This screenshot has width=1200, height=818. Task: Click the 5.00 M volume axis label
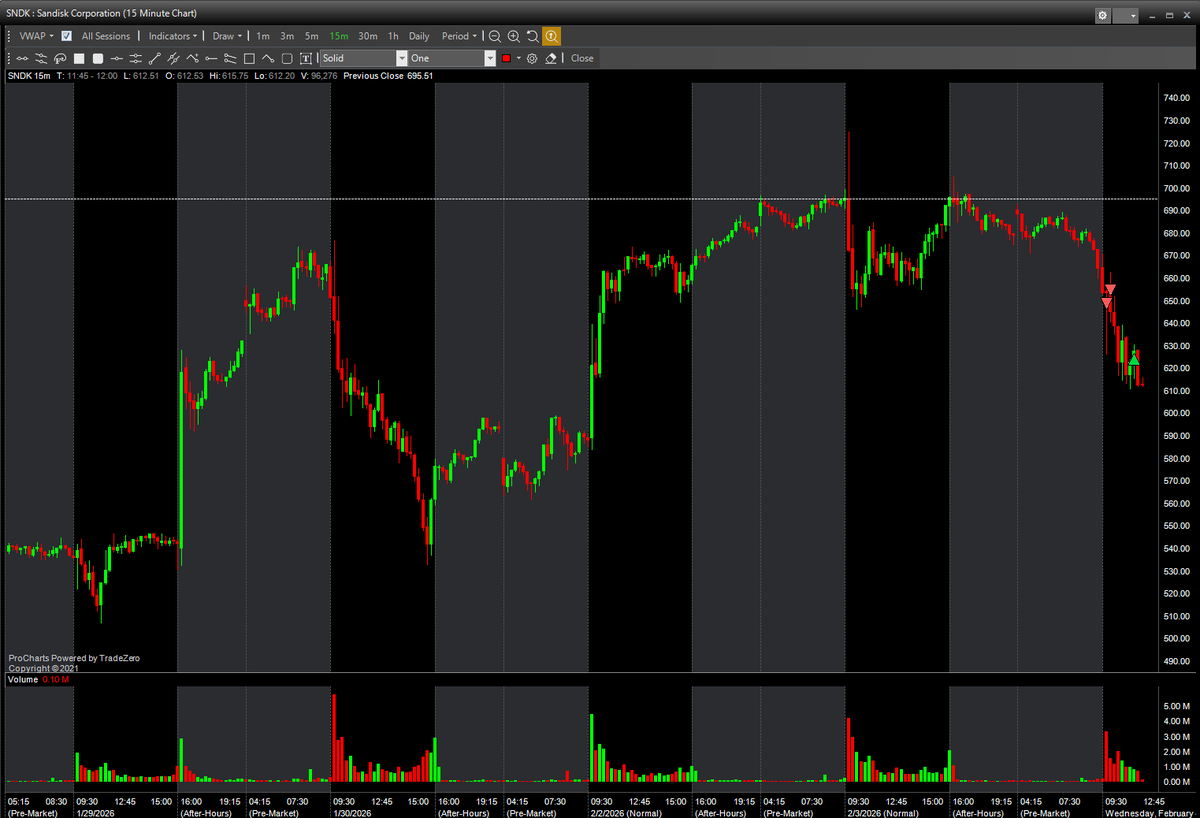(1177, 706)
